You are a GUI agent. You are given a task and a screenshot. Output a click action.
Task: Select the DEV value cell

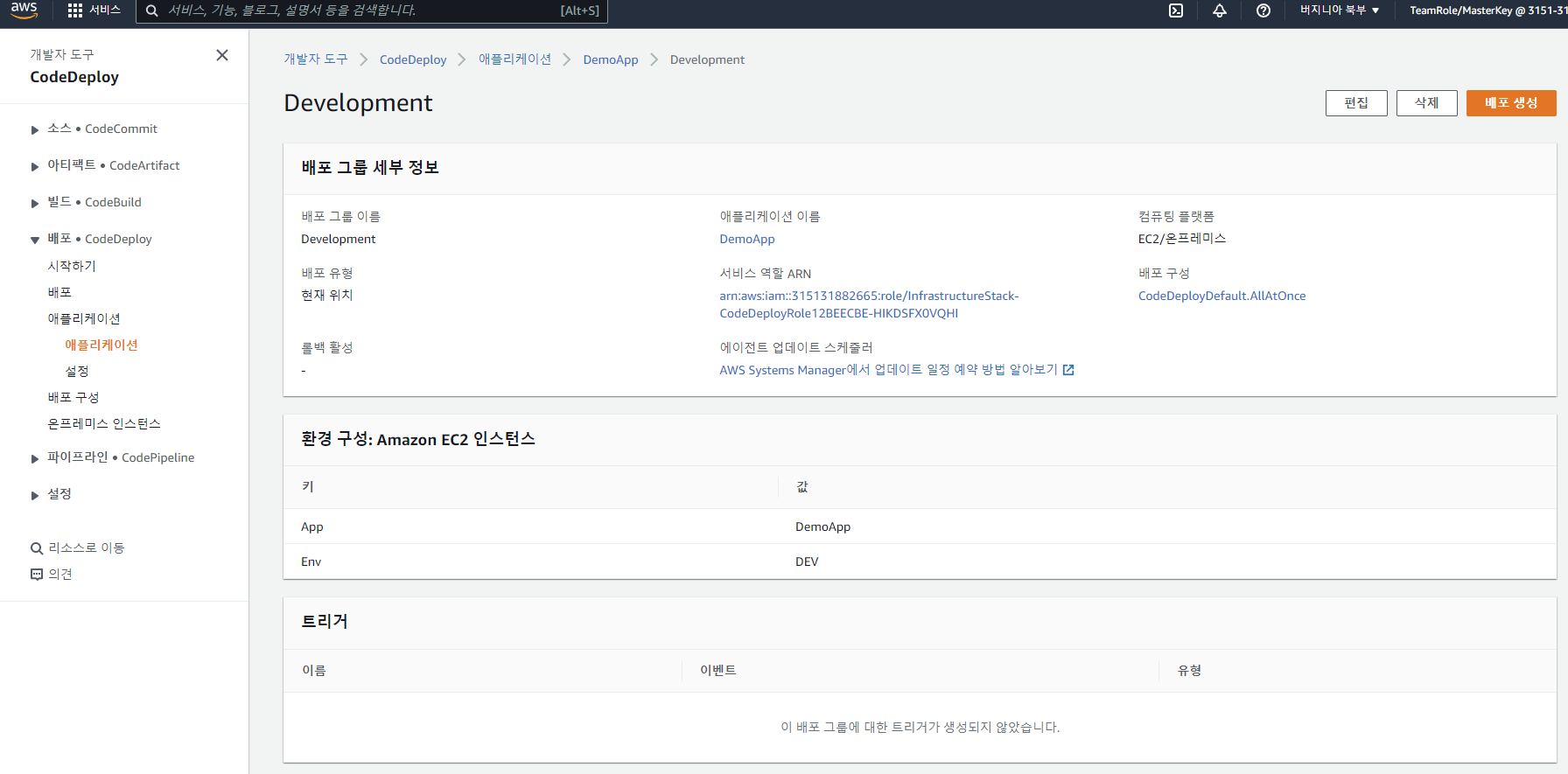pos(807,561)
